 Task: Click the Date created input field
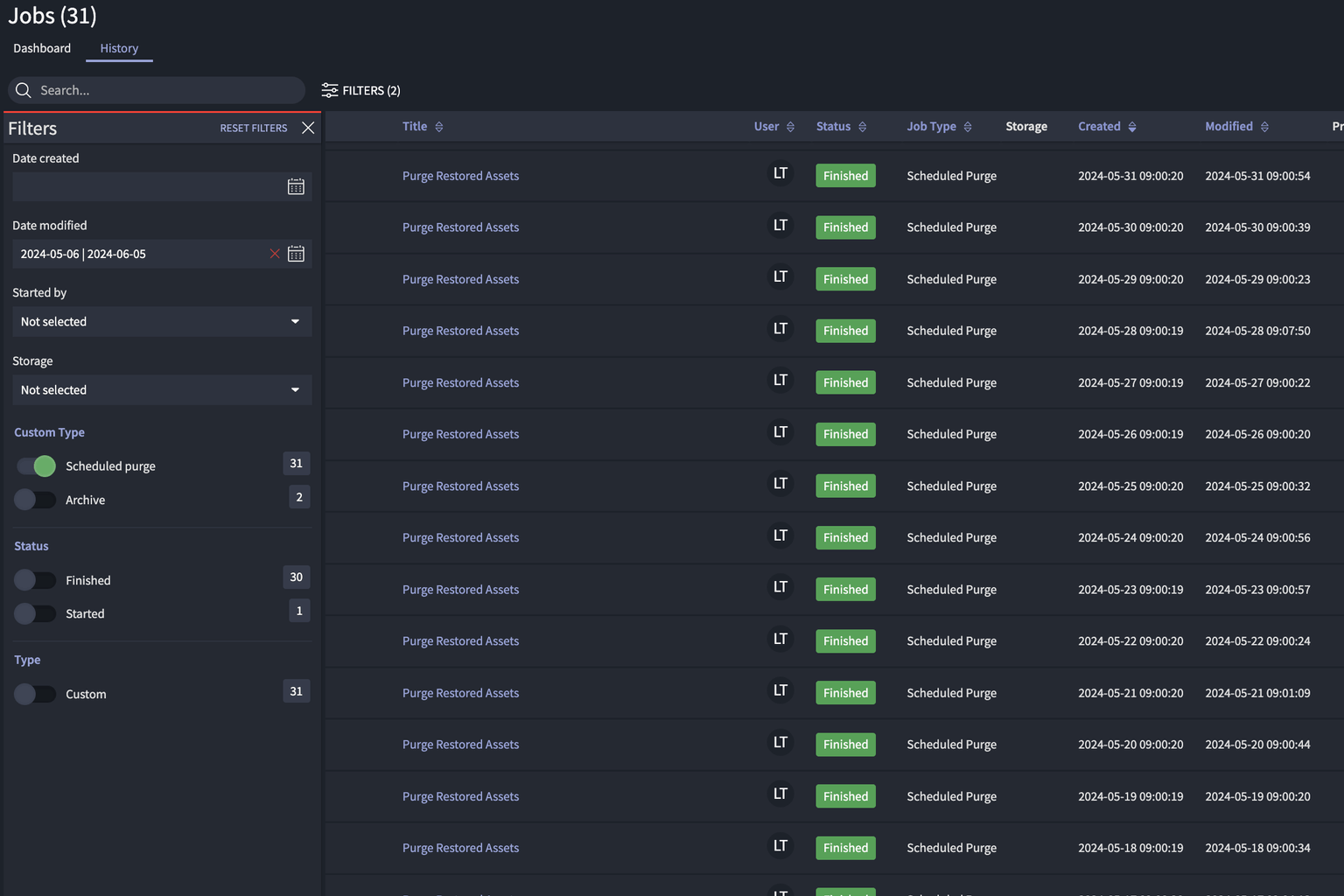coord(162,186)
